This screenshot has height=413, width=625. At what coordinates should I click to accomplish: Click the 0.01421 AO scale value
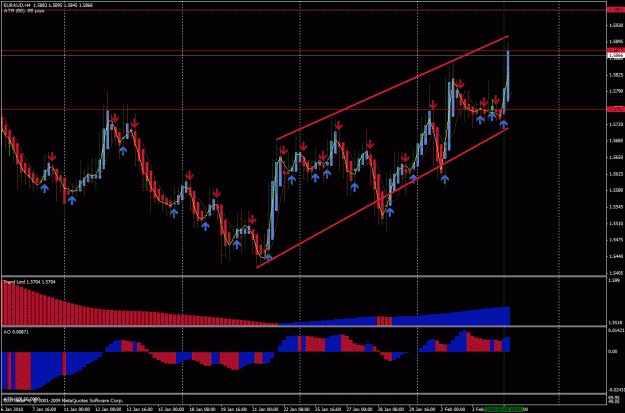pos(616,330)
